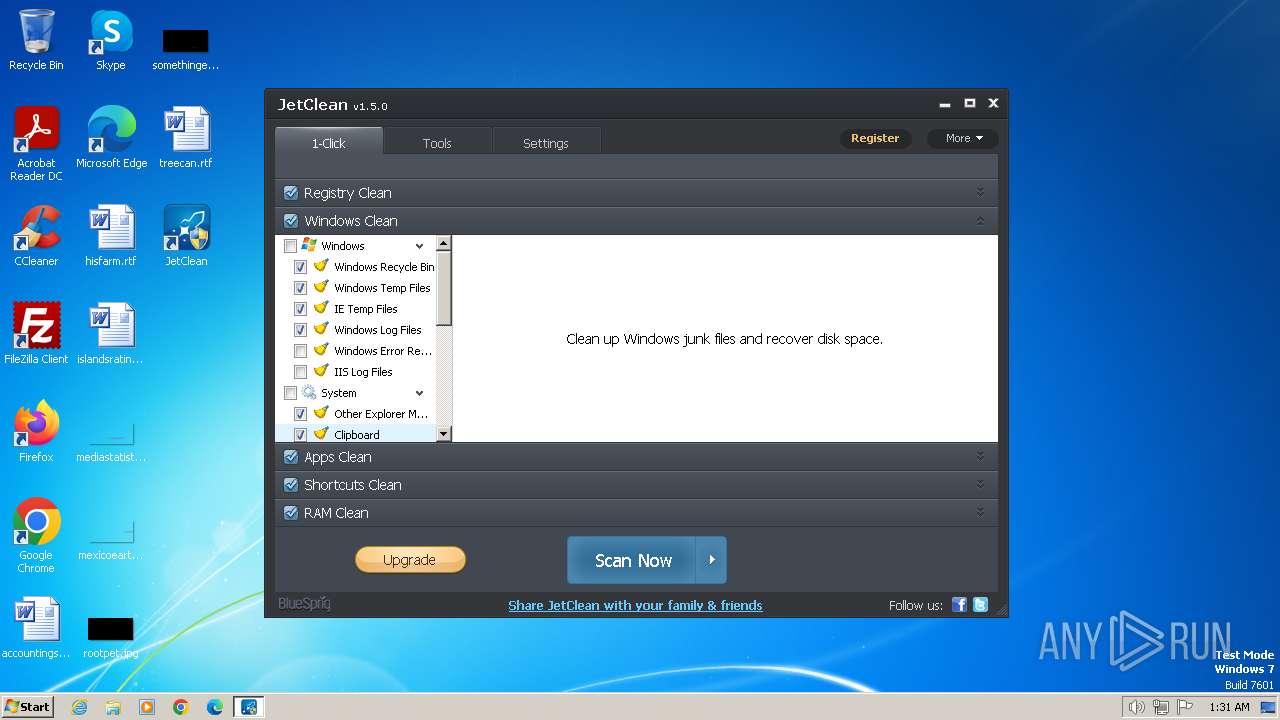Start scan with Scan Now
This screenshot has width=1280, height=720.
coord(632,560)
